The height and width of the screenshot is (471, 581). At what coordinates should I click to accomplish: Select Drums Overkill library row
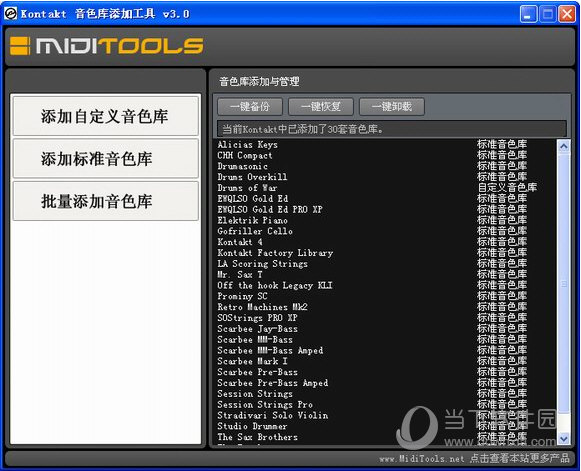point(385,177)
